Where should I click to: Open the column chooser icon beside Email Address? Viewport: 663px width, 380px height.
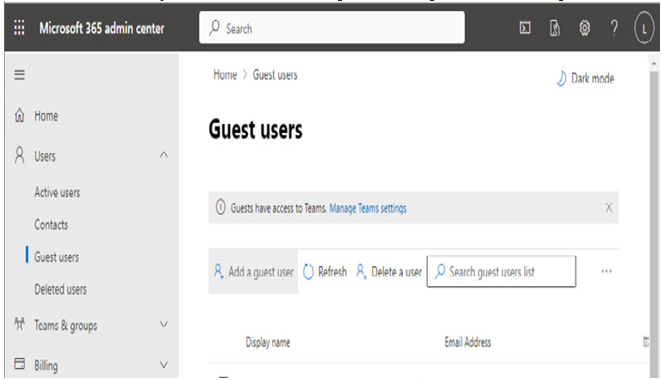646,342
